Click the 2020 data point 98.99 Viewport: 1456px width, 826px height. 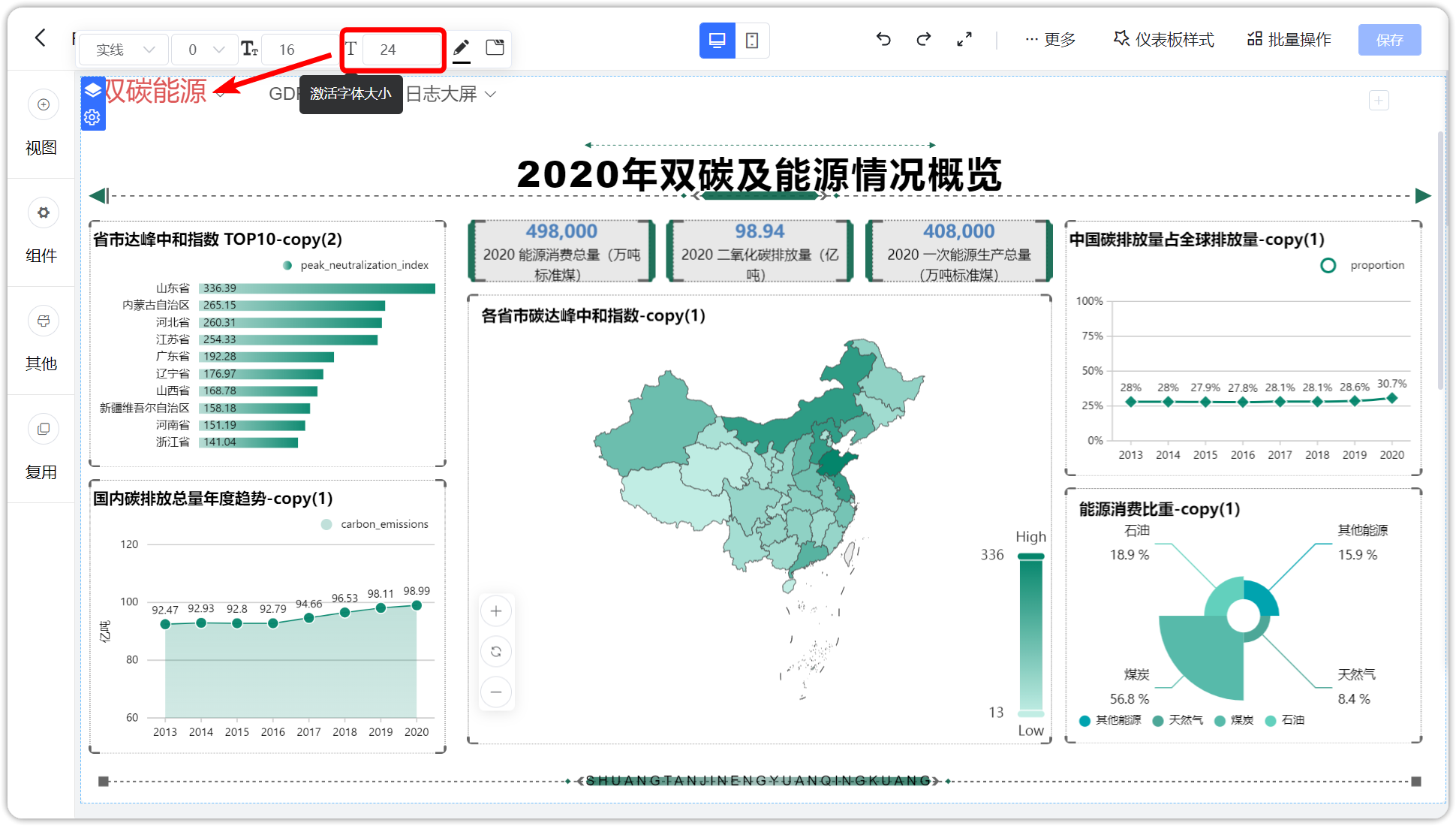417,605
